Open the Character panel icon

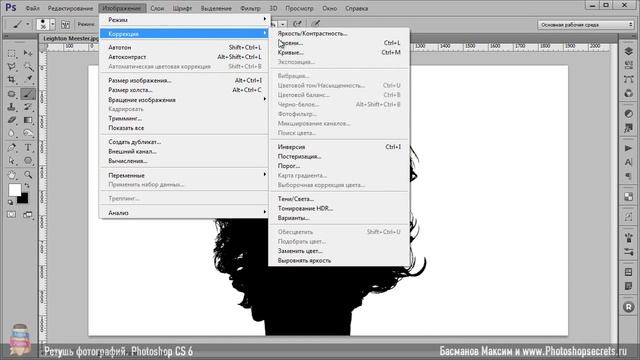(629, 162)
